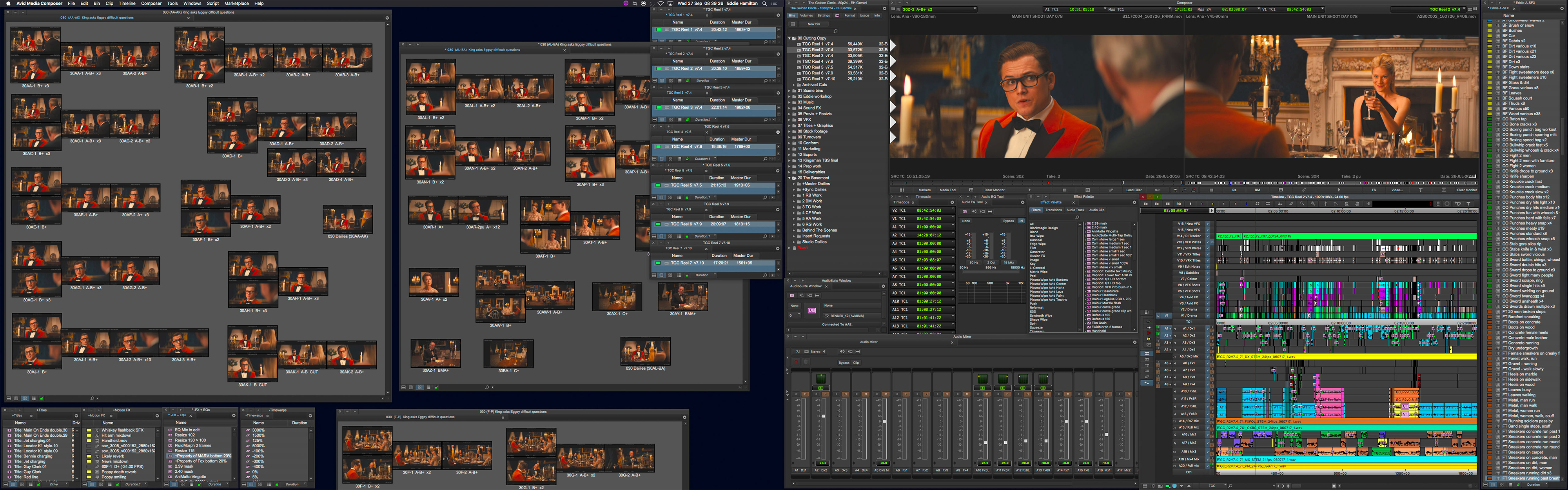Select the red Lift/Overwrite segment arrow
This screenshot has height=490, width=1568.
[1149, 322]
